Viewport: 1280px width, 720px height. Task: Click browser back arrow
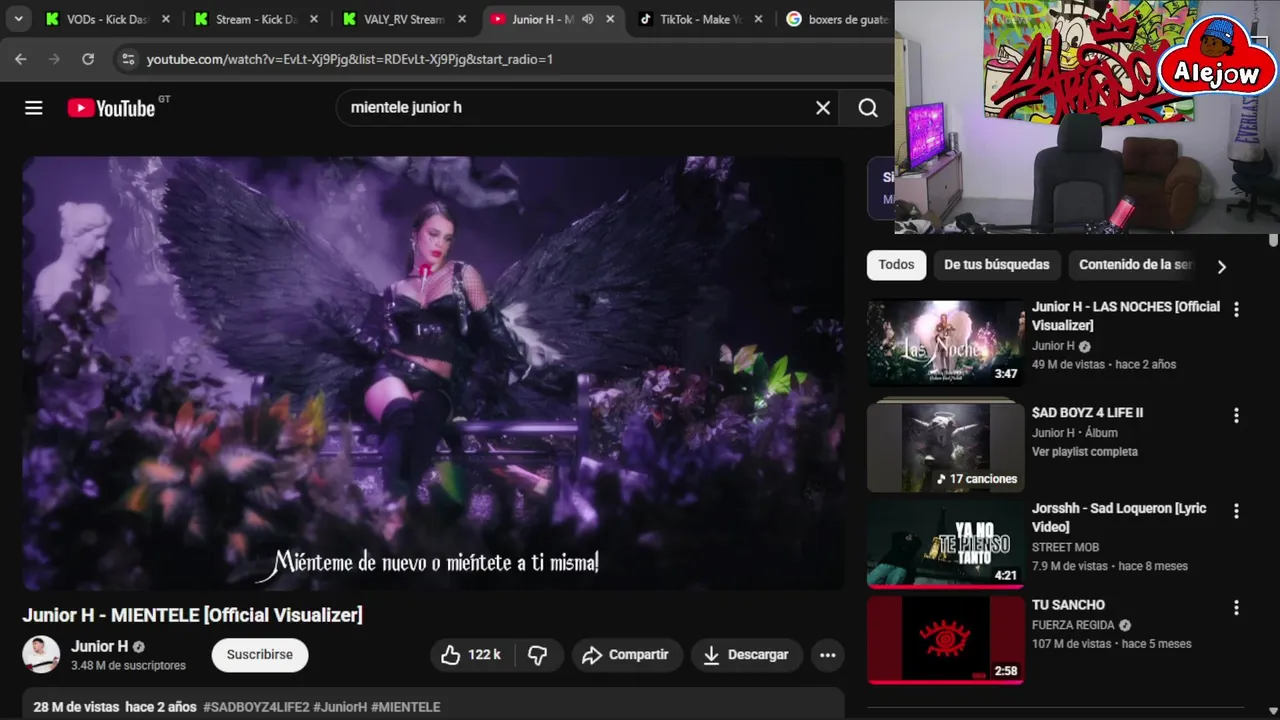(x=21, y=59)
